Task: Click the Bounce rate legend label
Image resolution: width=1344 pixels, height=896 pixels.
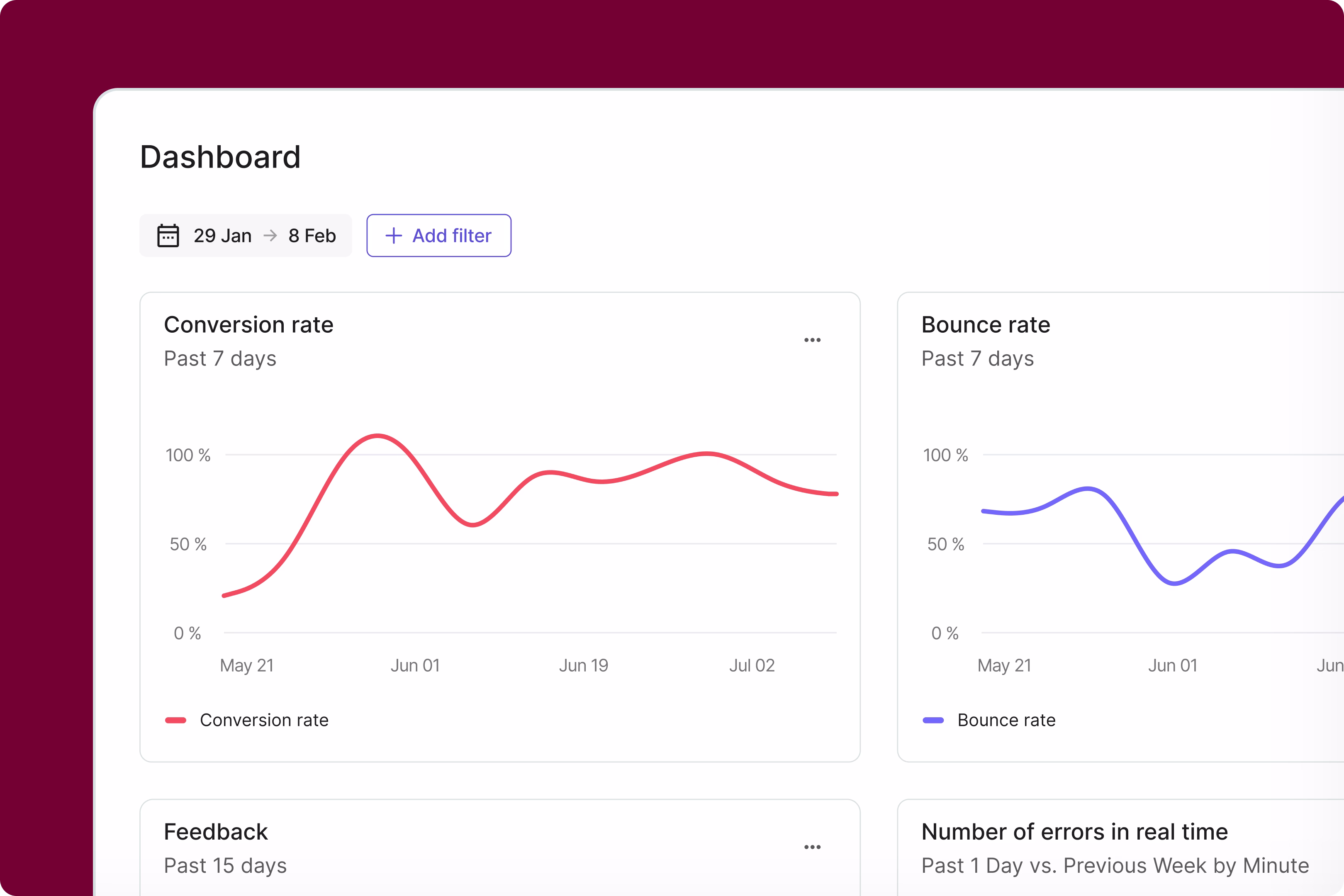Action: click(1006, 720)
